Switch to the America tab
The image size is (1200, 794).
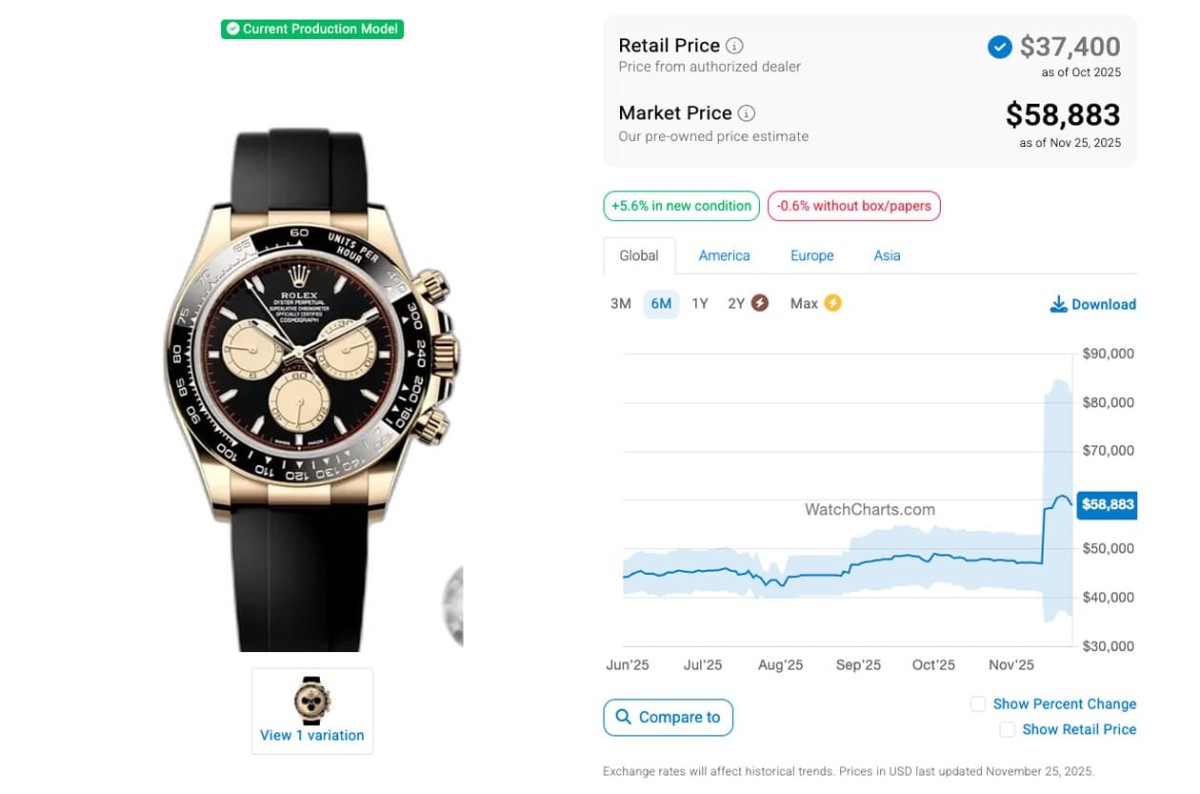pyautogui.click(x=724, y=256)
